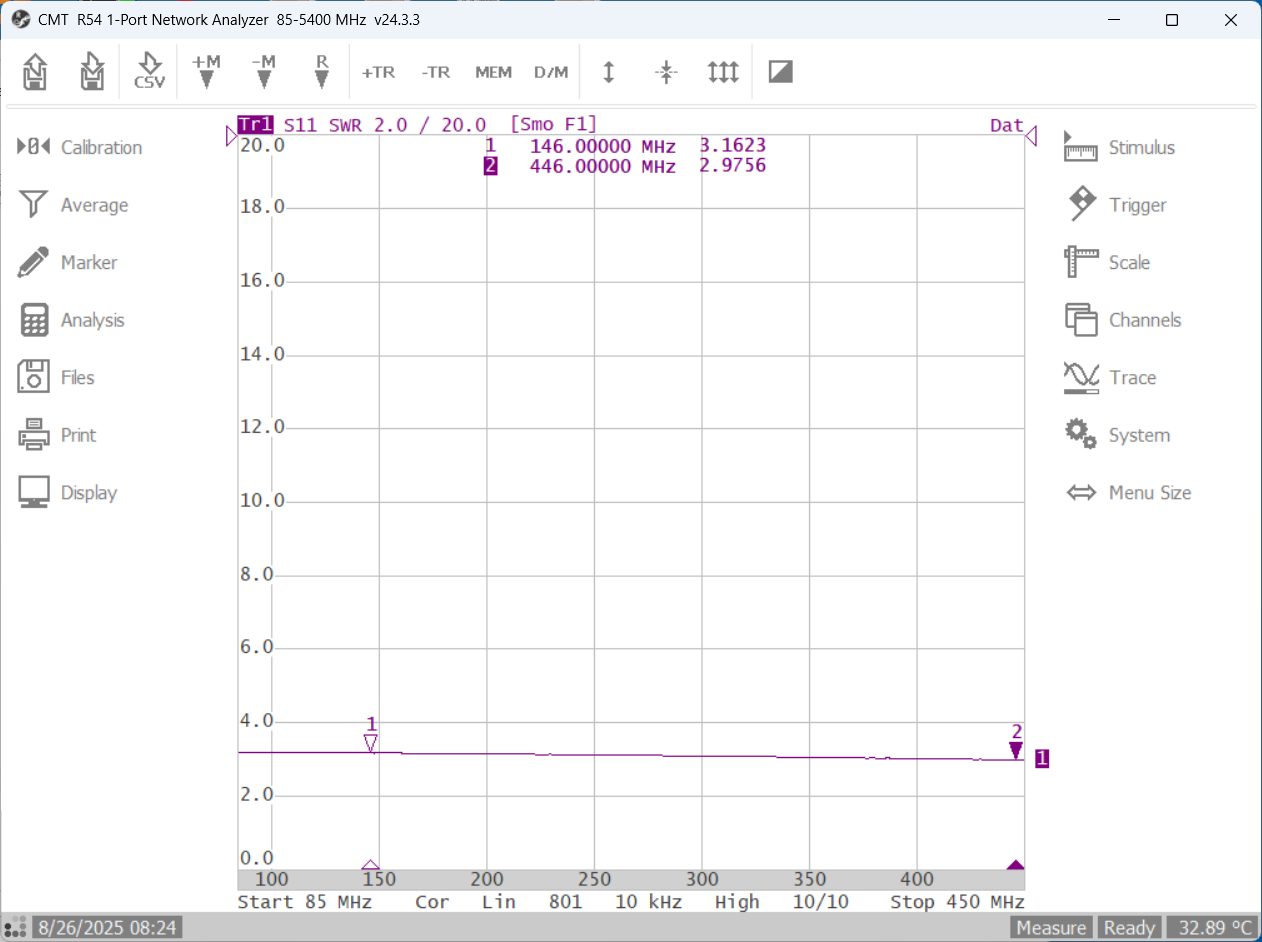Click the invert color scheme icon
This screenshot has height=942, width=1262.
780,72
